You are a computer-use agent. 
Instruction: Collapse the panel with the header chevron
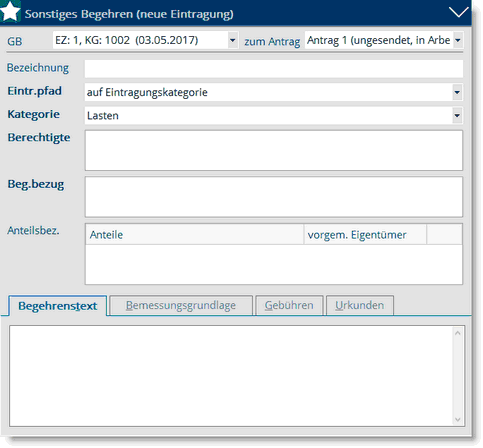pyautogui.click(x=458, y=12)
